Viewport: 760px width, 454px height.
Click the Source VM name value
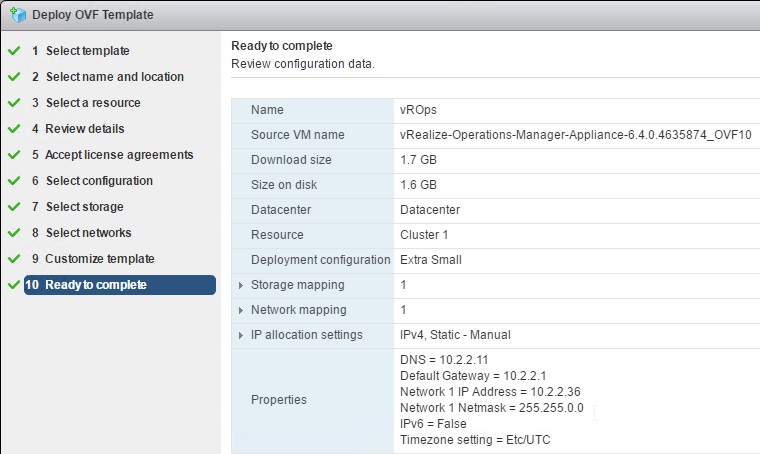(575, 135)
